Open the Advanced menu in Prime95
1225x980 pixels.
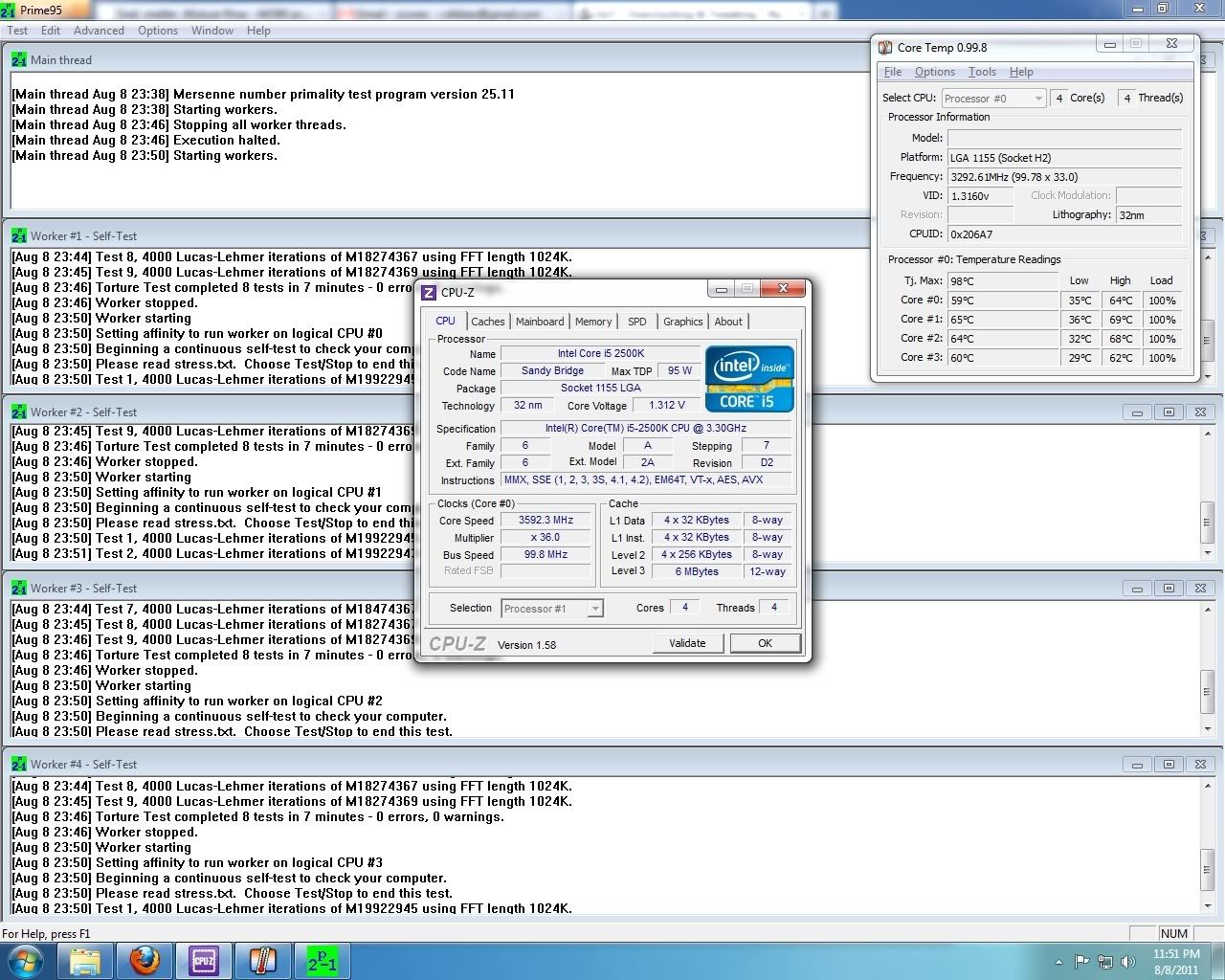[99, 31]
